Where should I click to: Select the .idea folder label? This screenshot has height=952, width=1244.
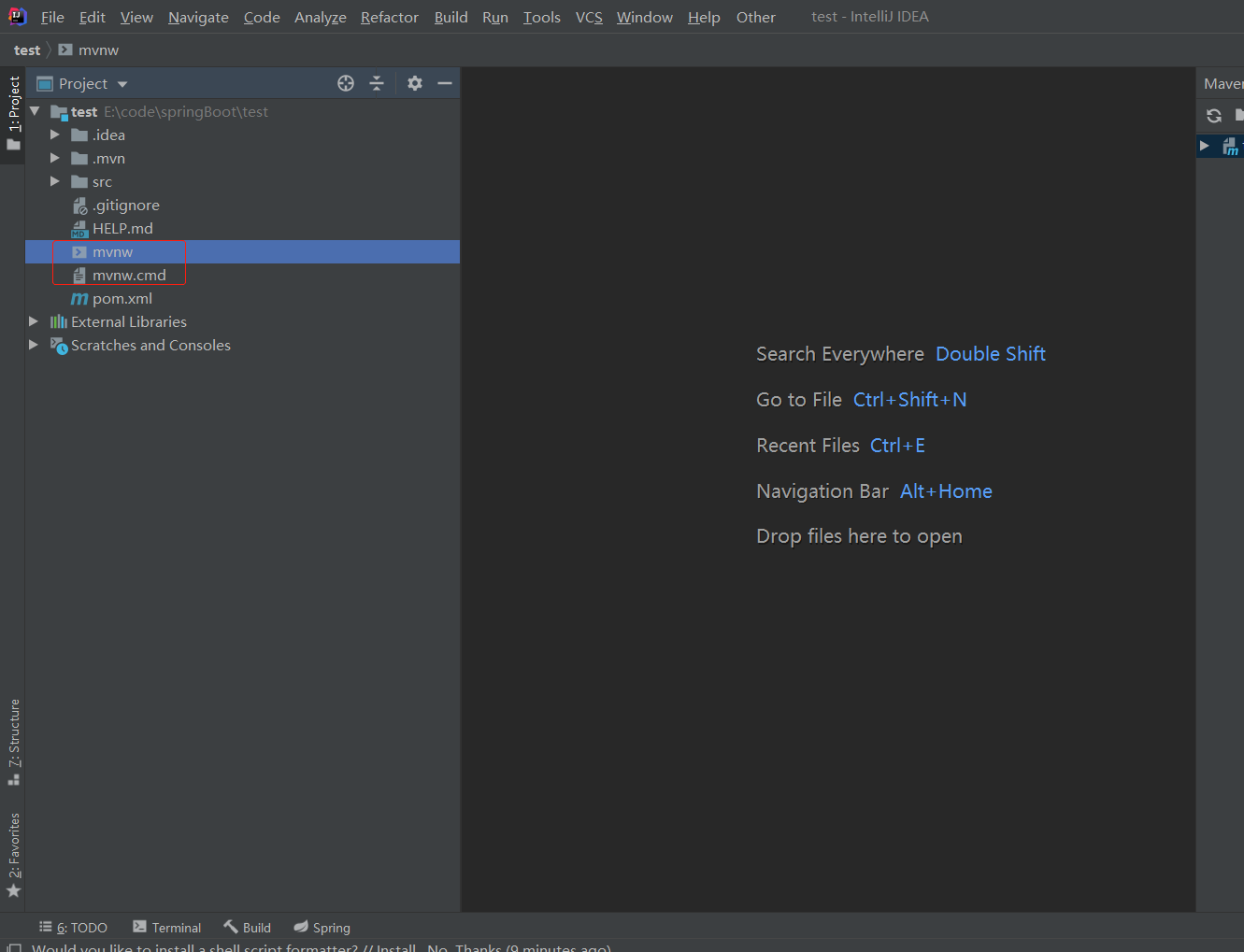click(x=108, y=135)
